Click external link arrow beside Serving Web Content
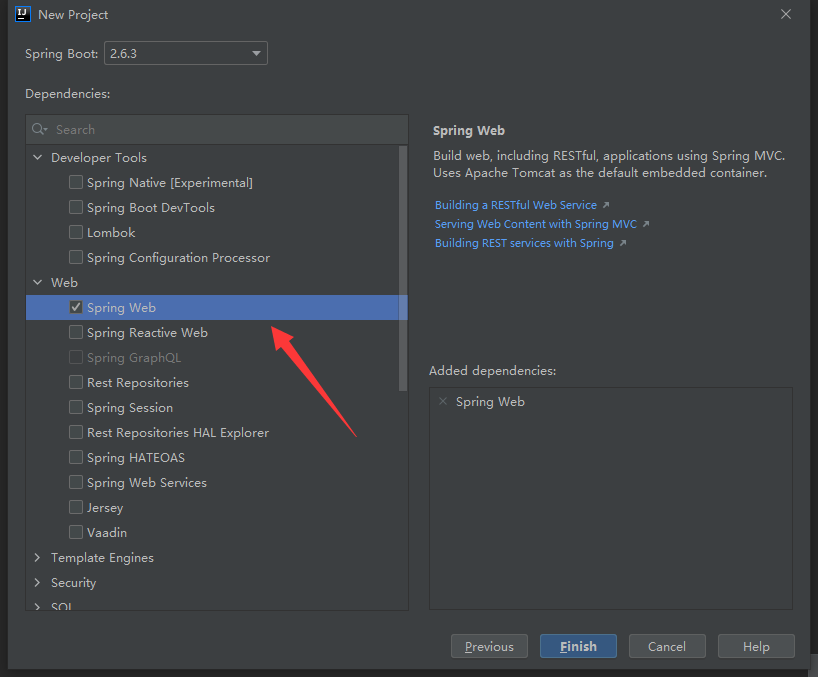The width and height of the screenshot is (818, 677). click(646, 224)
